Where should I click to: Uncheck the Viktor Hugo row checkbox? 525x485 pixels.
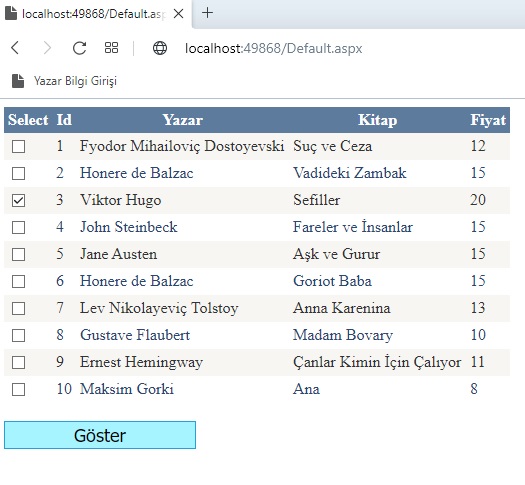tap(18, 201)
